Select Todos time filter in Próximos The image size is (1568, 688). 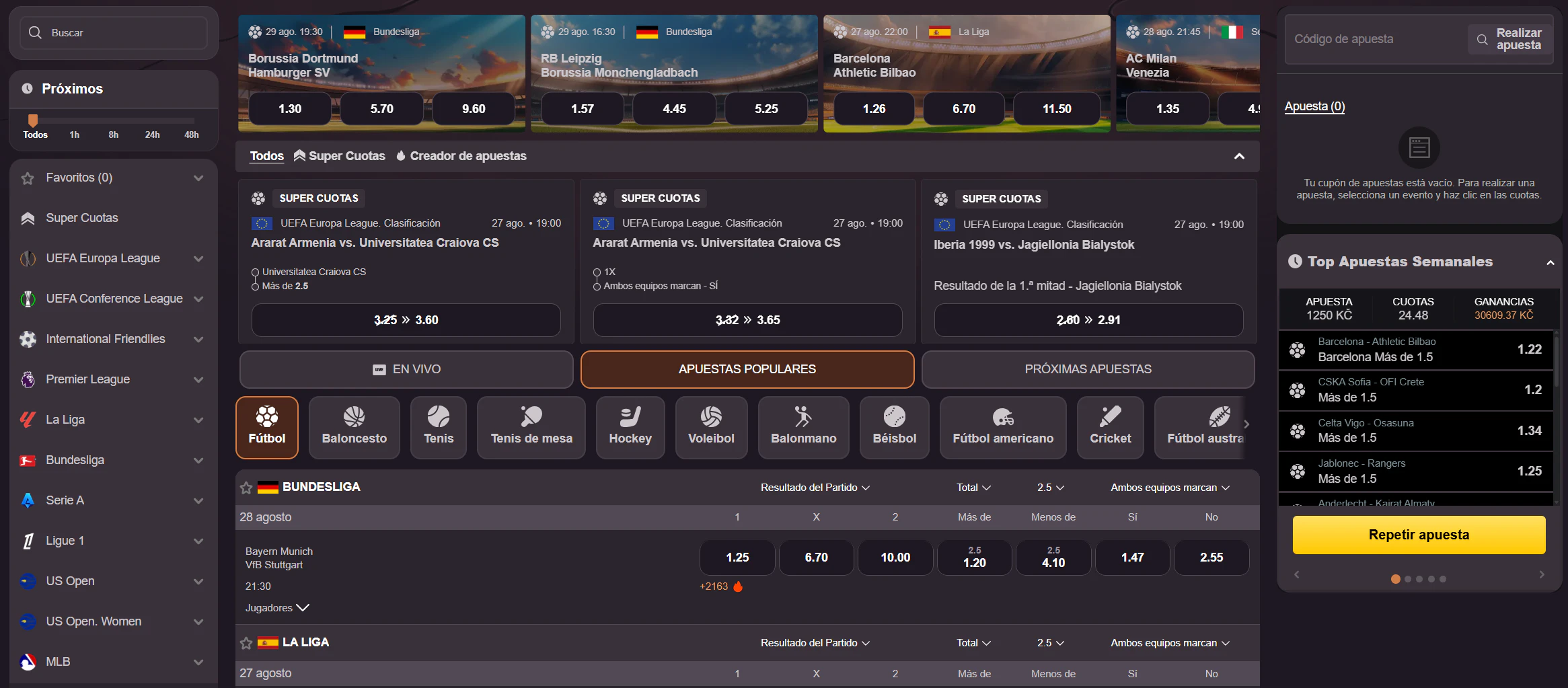coord(35,135)
